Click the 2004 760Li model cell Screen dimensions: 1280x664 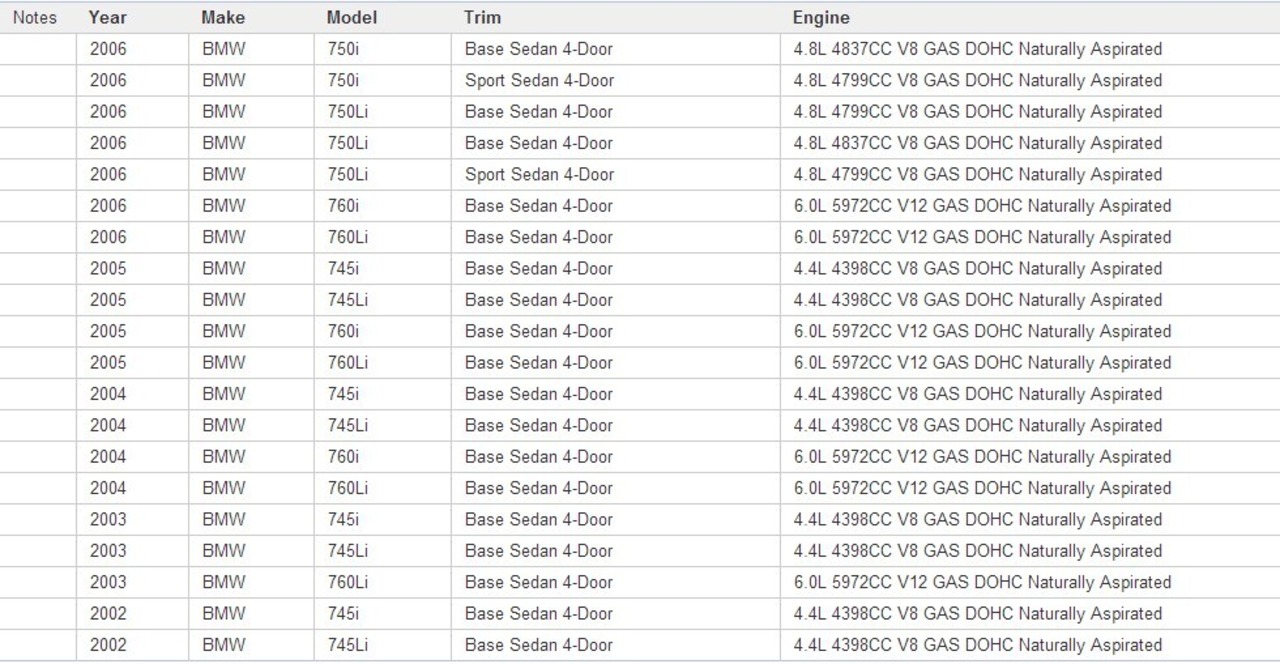[347, 488]
